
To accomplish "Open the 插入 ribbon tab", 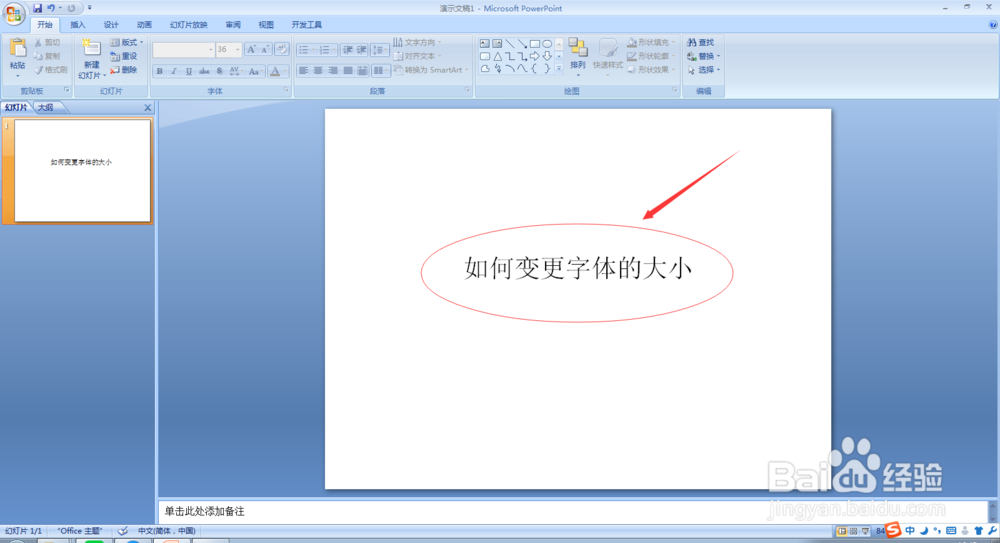I will tap(78, 25).
